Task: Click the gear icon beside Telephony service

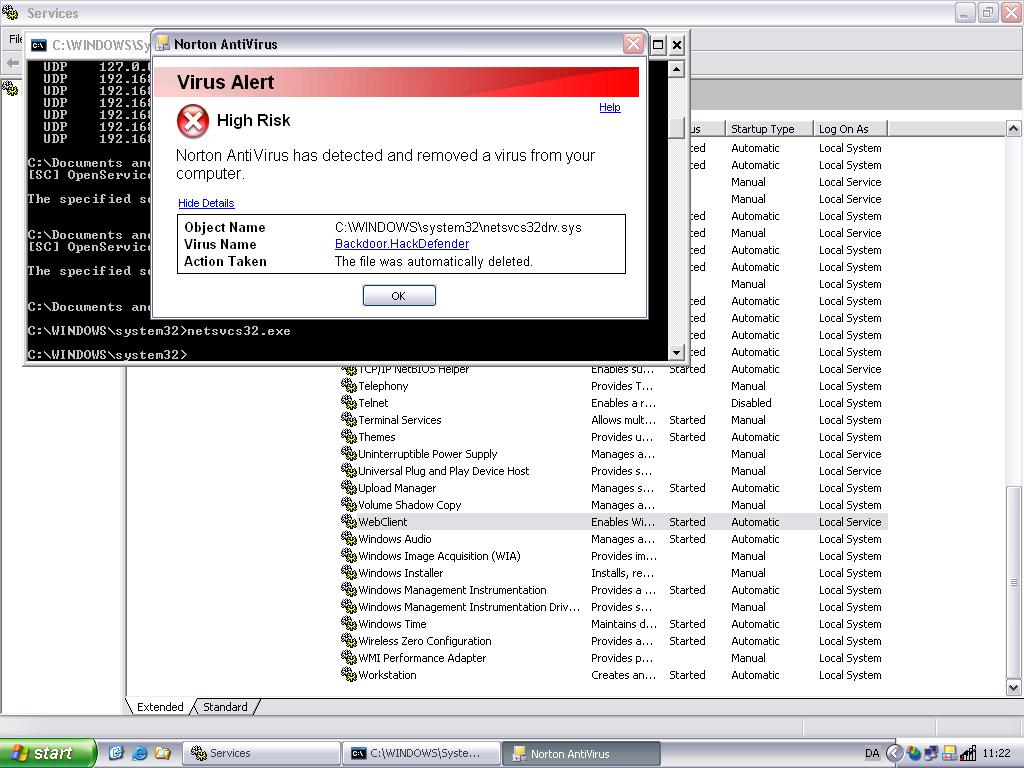Action: (349, 385)
